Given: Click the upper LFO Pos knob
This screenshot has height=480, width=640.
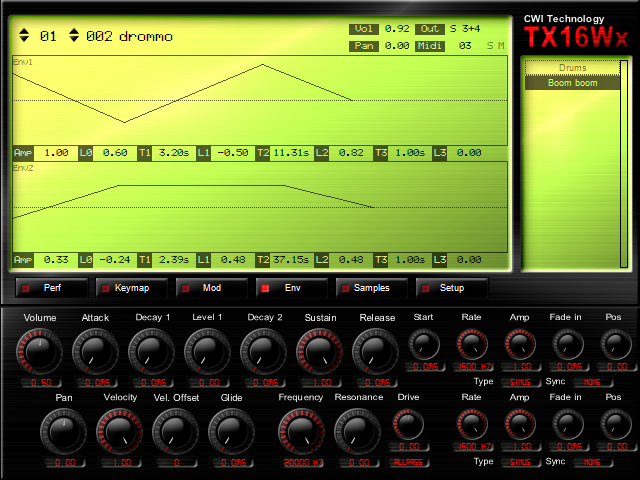Looking at the screenshot, I should (616, 345).
